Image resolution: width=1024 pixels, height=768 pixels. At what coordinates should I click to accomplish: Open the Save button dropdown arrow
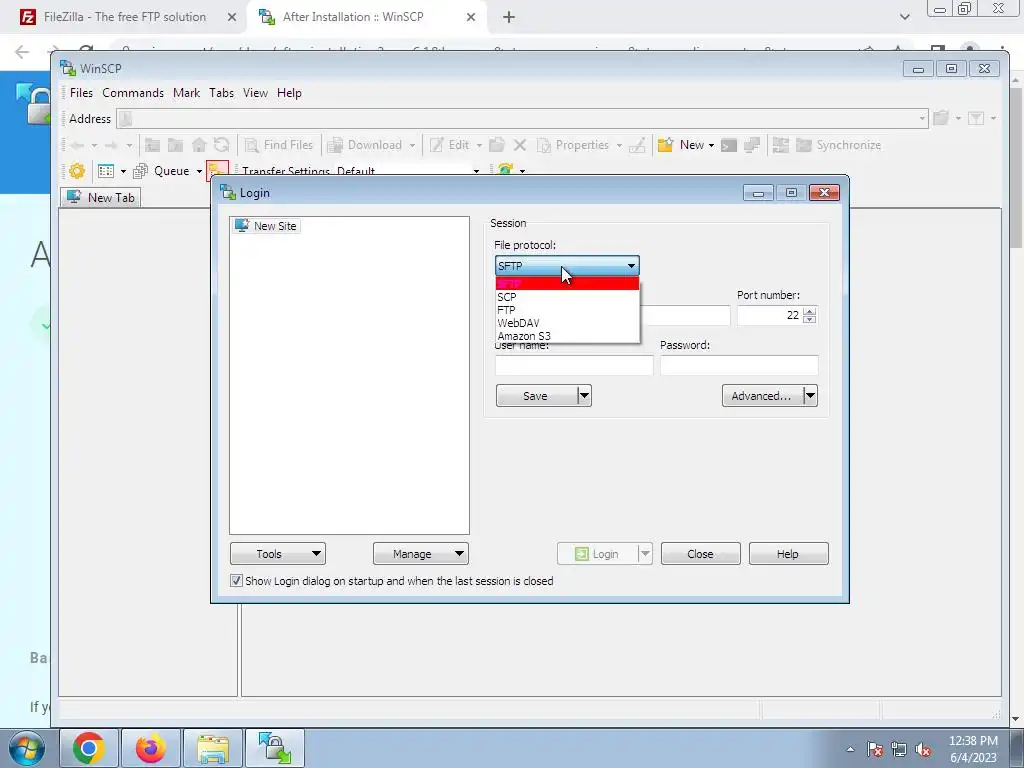click(584, 396)
